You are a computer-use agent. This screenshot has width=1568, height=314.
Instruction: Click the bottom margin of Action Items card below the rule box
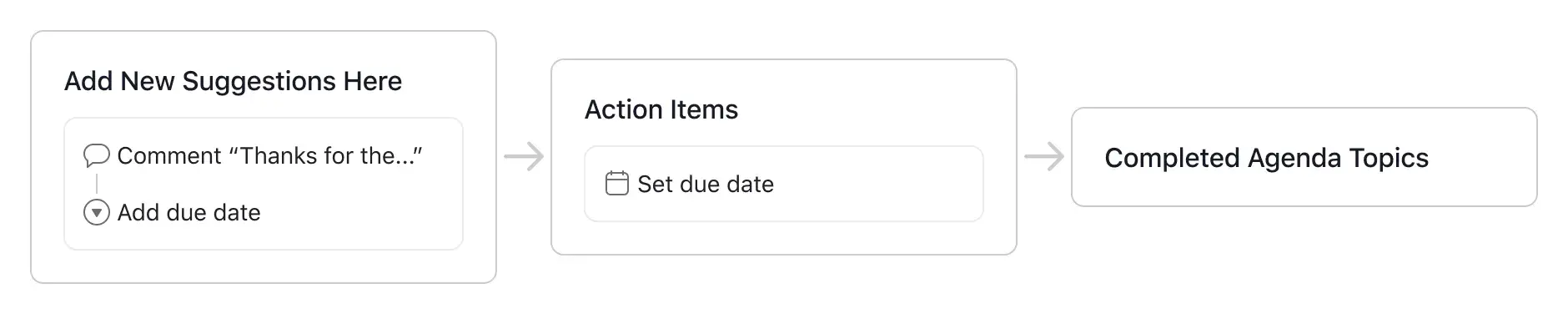(784, 238)
